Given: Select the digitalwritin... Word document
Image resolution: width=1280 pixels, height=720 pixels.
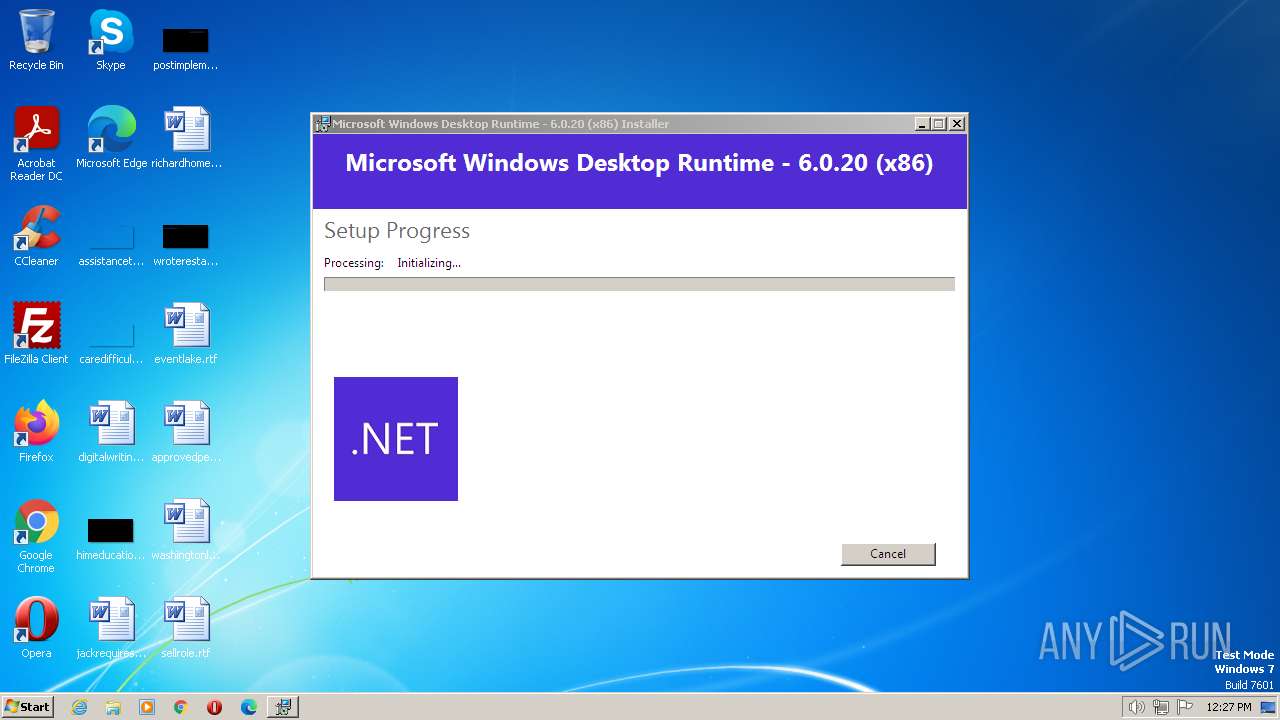Looking at the screenshot, I should [111, 432].
